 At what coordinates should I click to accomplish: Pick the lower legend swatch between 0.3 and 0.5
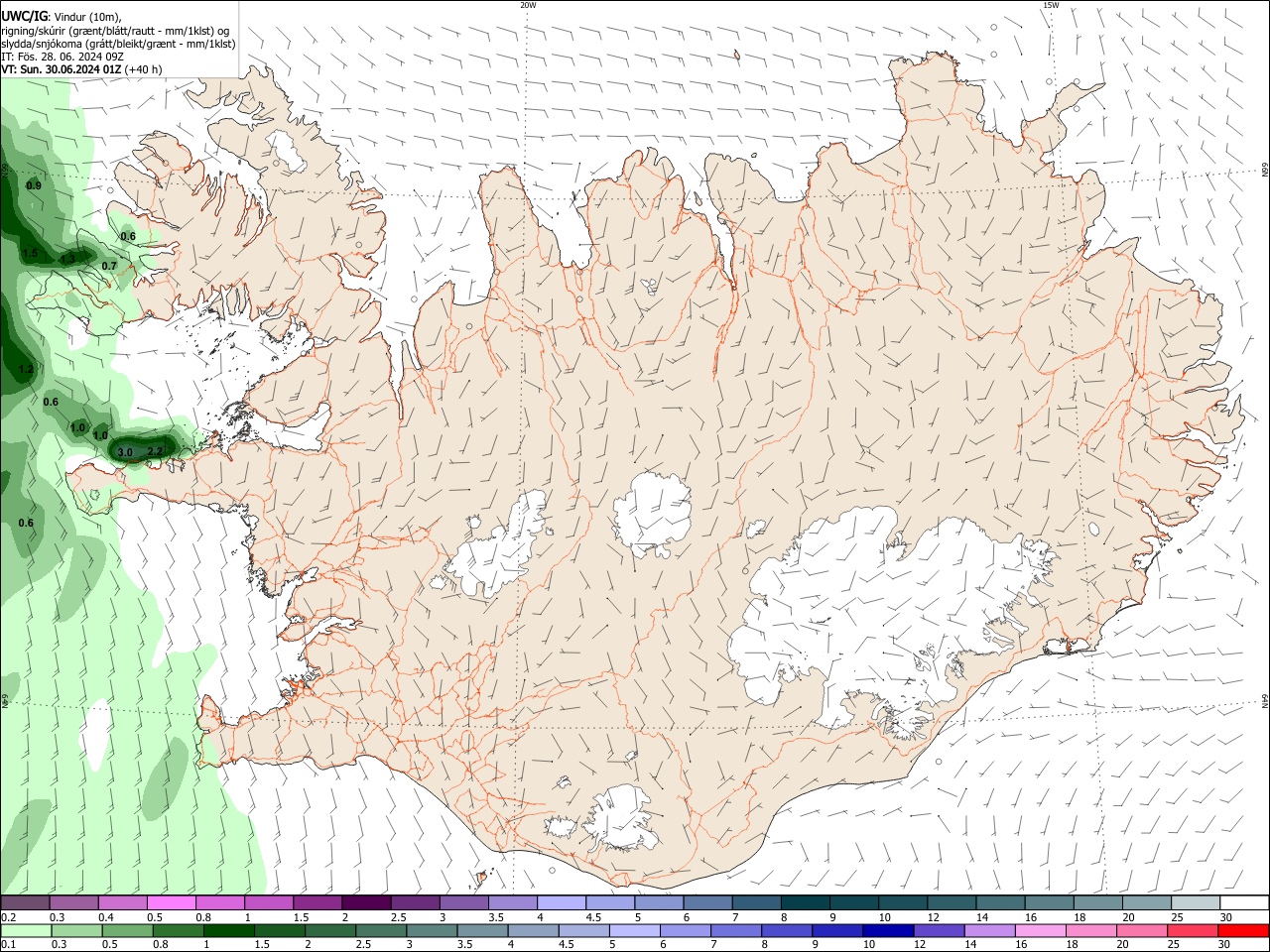(76, 930)
